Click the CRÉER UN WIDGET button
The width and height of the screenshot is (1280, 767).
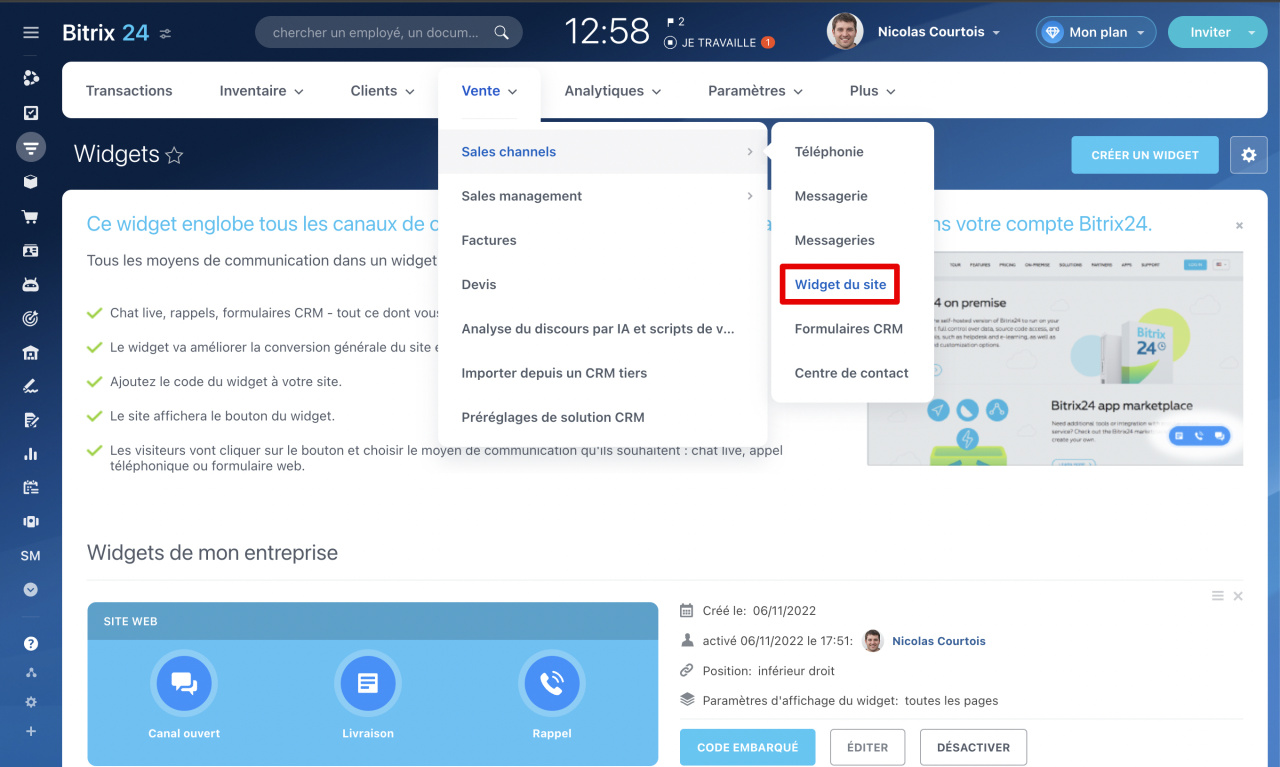pos(1145,155)
